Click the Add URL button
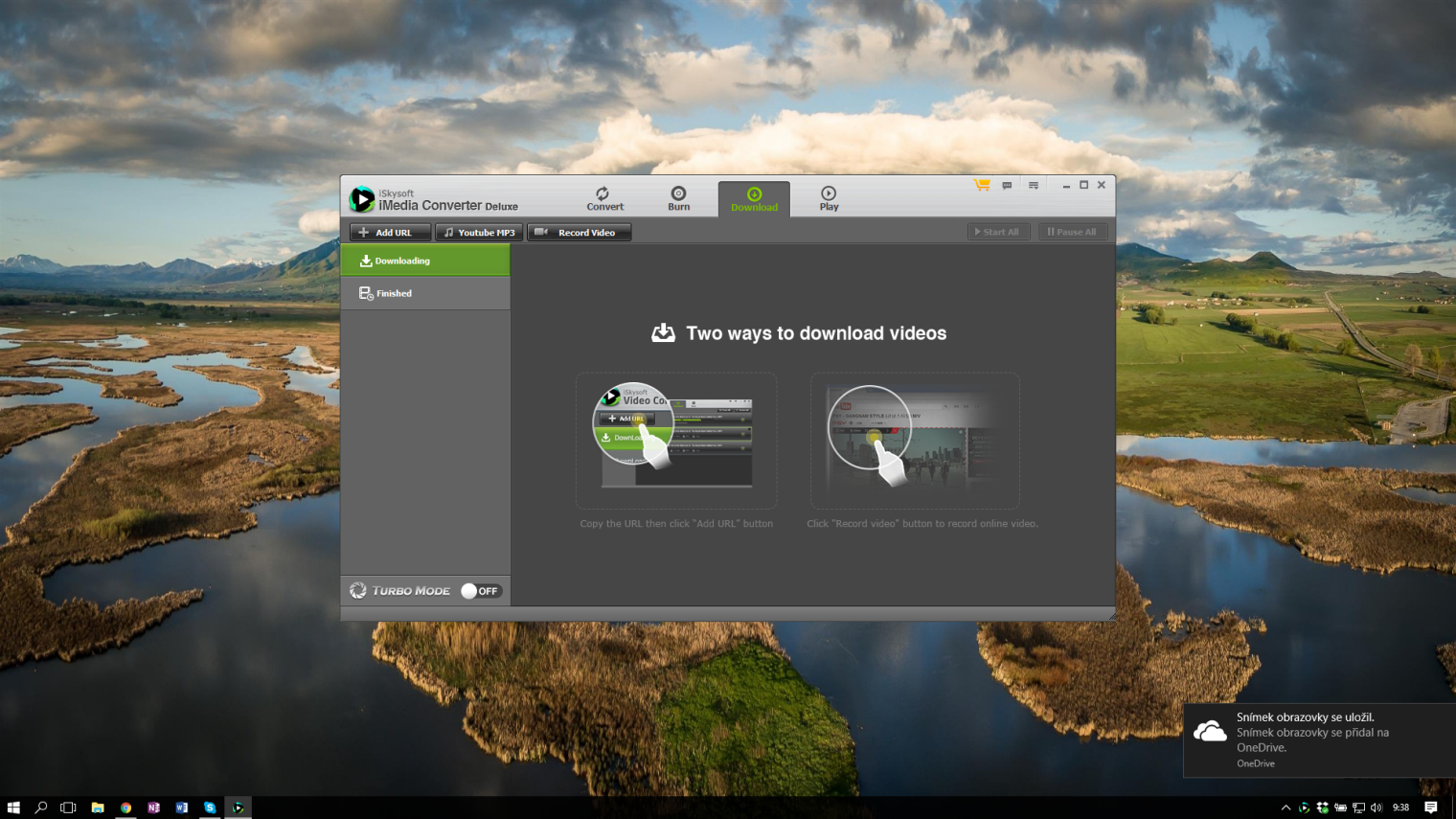Viewport: 1456px width, 819px height. (x=390, y=232)
